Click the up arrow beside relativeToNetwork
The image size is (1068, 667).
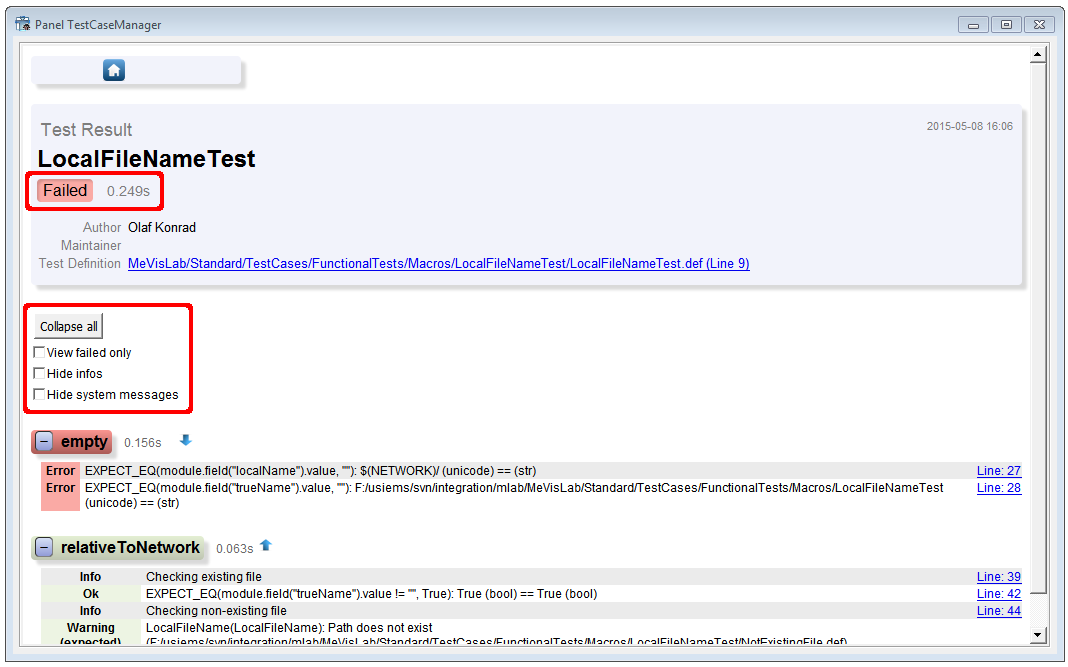265,546
